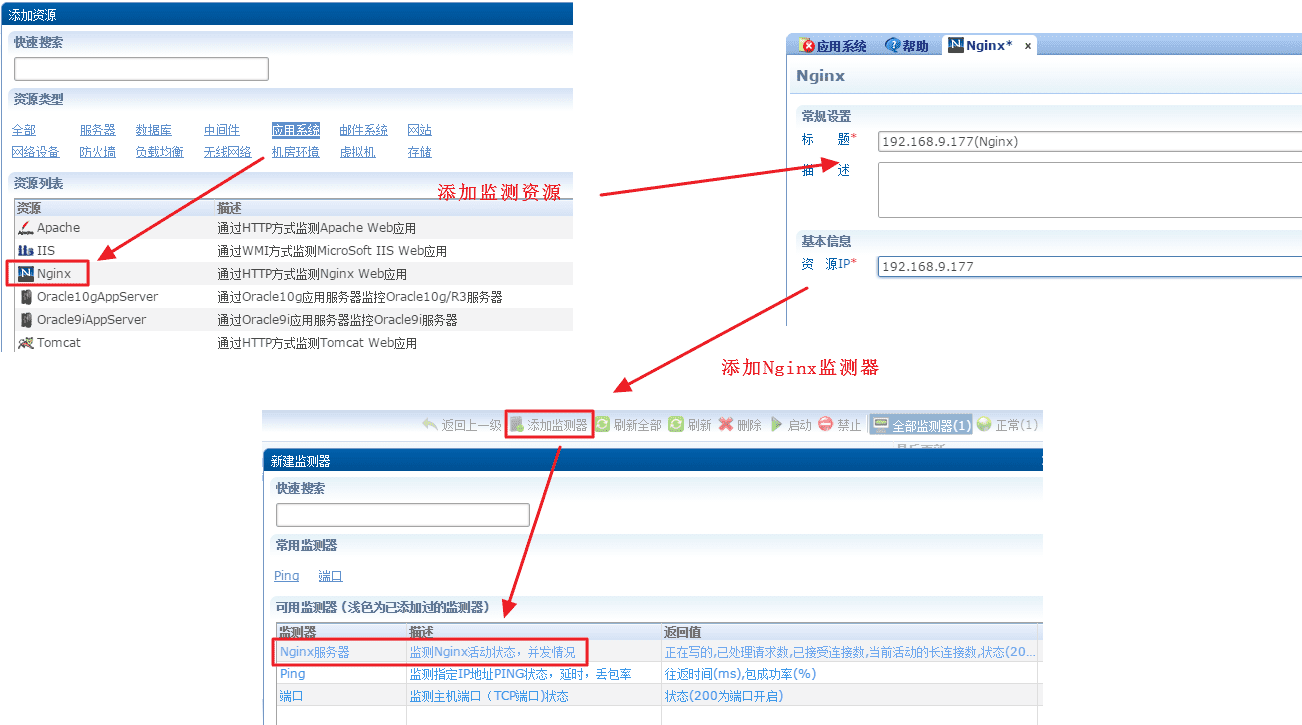Select resource type 数据库
Viewport: 1302px width, 725px height.
pyautogui.click(x=154, y=130)
